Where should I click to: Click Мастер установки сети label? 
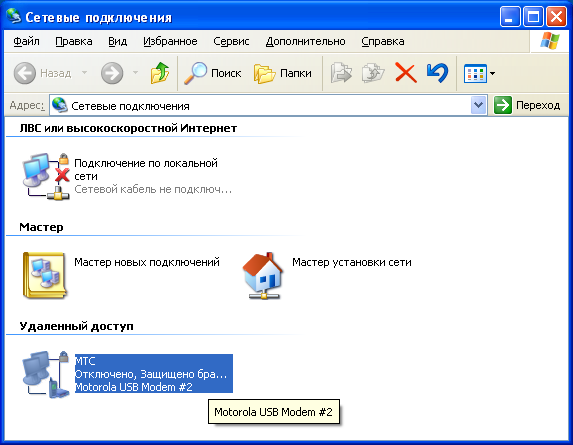point(352,262)
